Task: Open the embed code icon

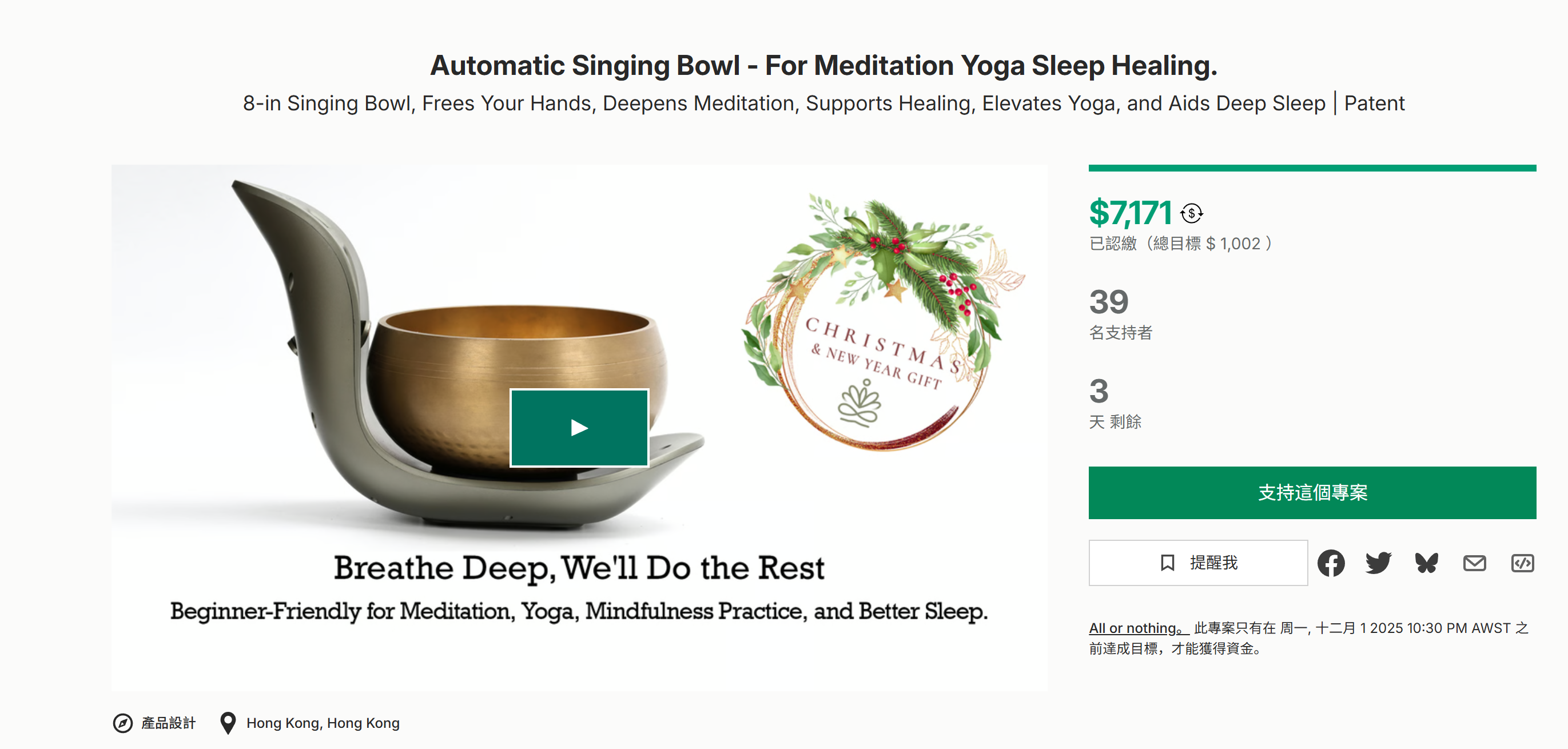Action: [x=1522, y=563]
